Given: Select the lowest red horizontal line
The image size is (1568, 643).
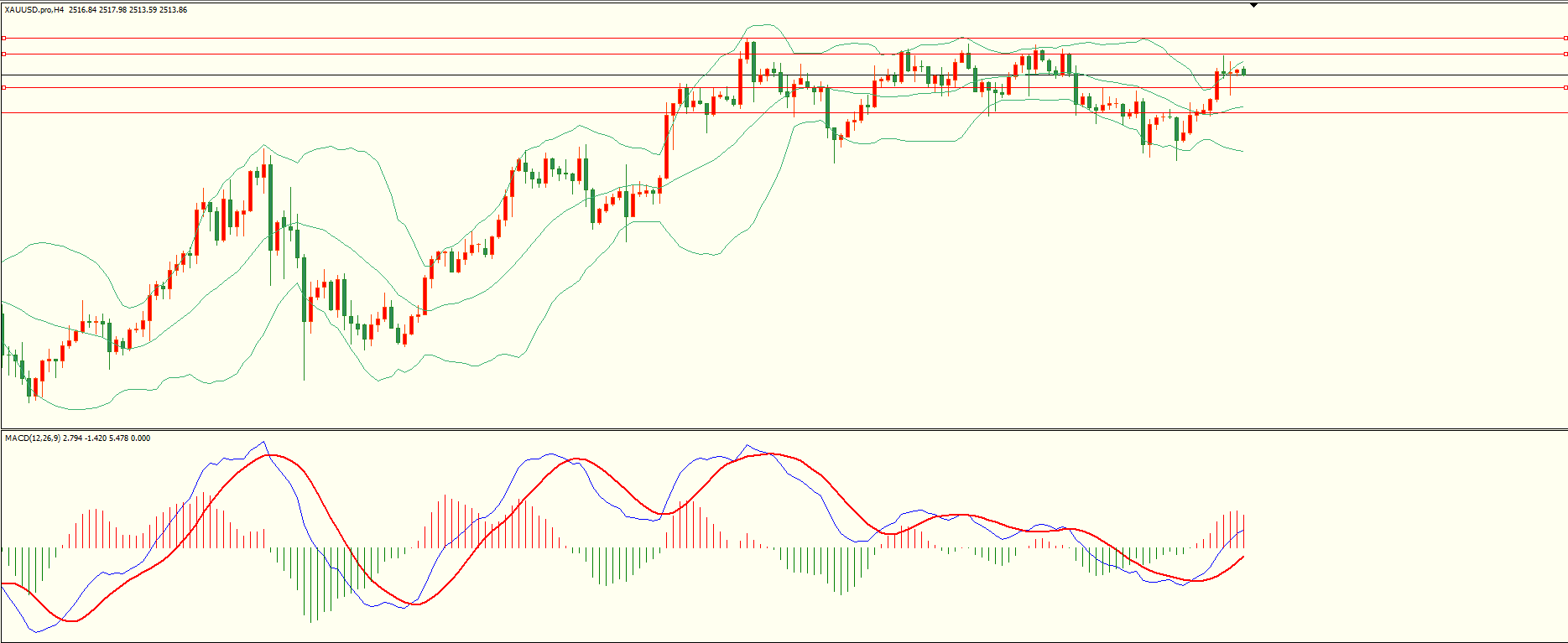Looking at the screenshot, I should click(784, 112).
